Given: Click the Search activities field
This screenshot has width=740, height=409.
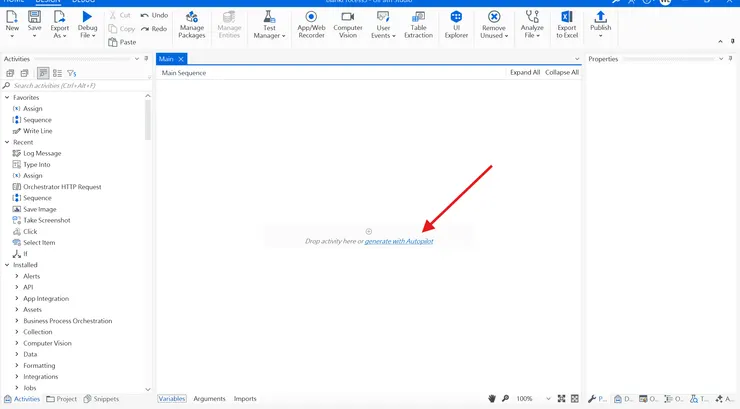Looking at the screenshot, I should [76, 85].
